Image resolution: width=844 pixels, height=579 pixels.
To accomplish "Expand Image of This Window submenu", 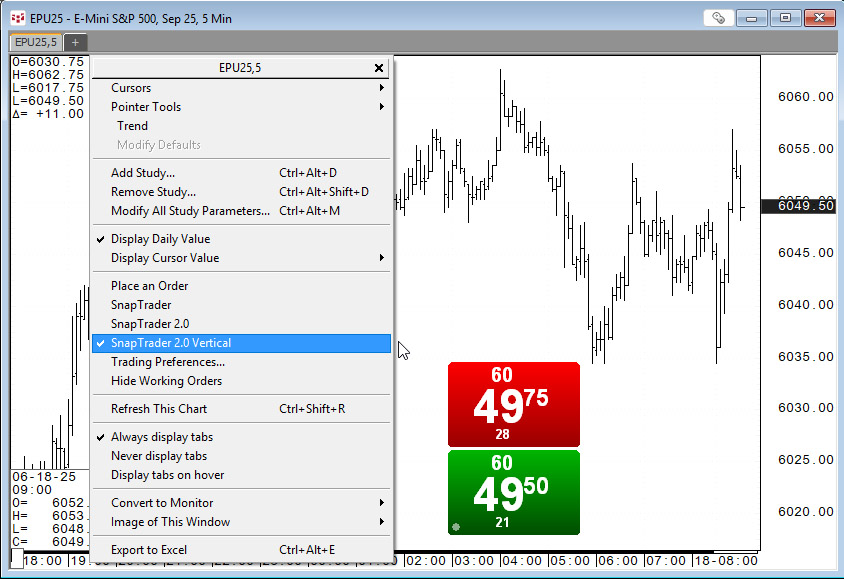I will click(x=242, y=522).
